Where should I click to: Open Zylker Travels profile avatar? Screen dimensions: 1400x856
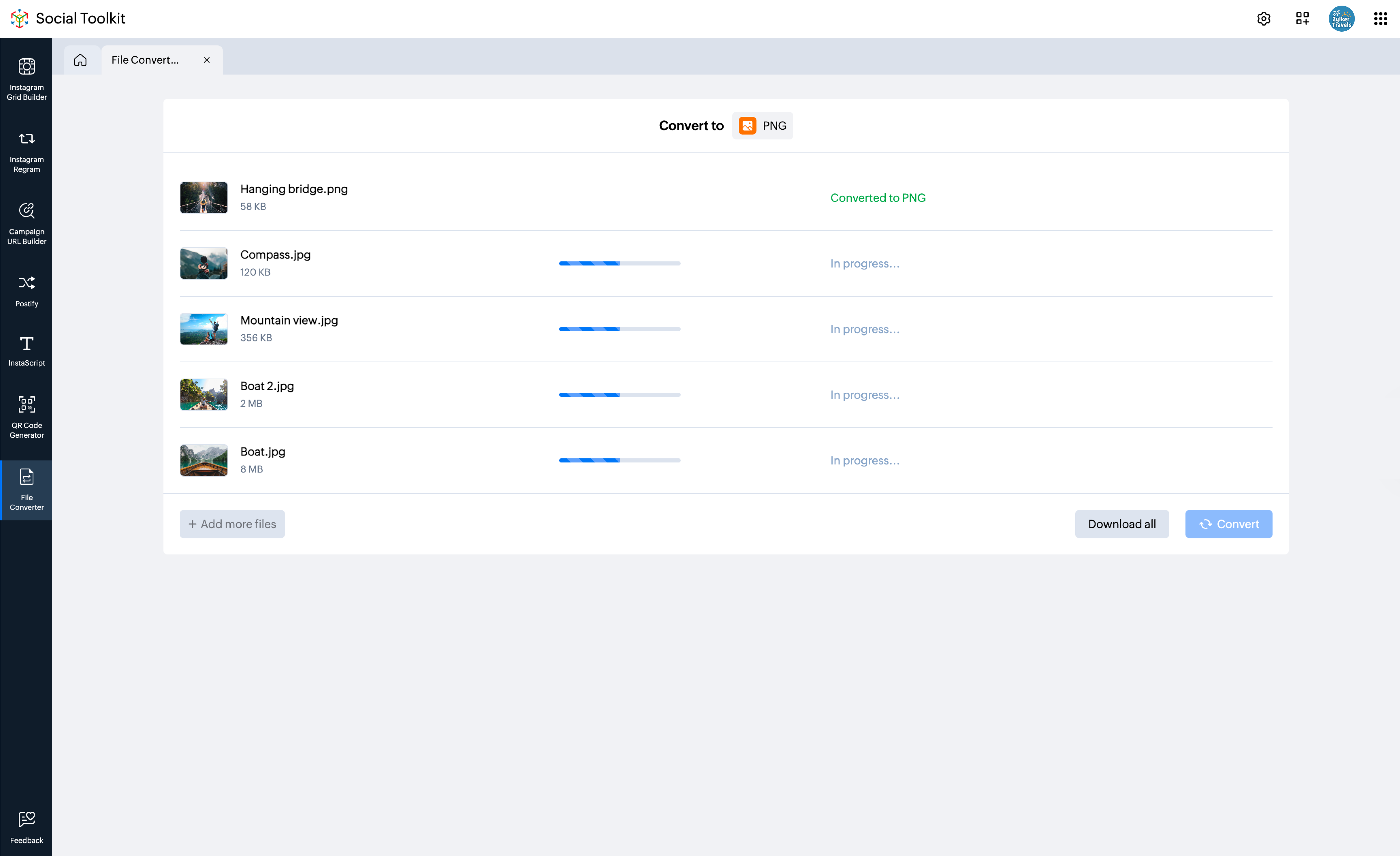click(x=1341, y=19)
